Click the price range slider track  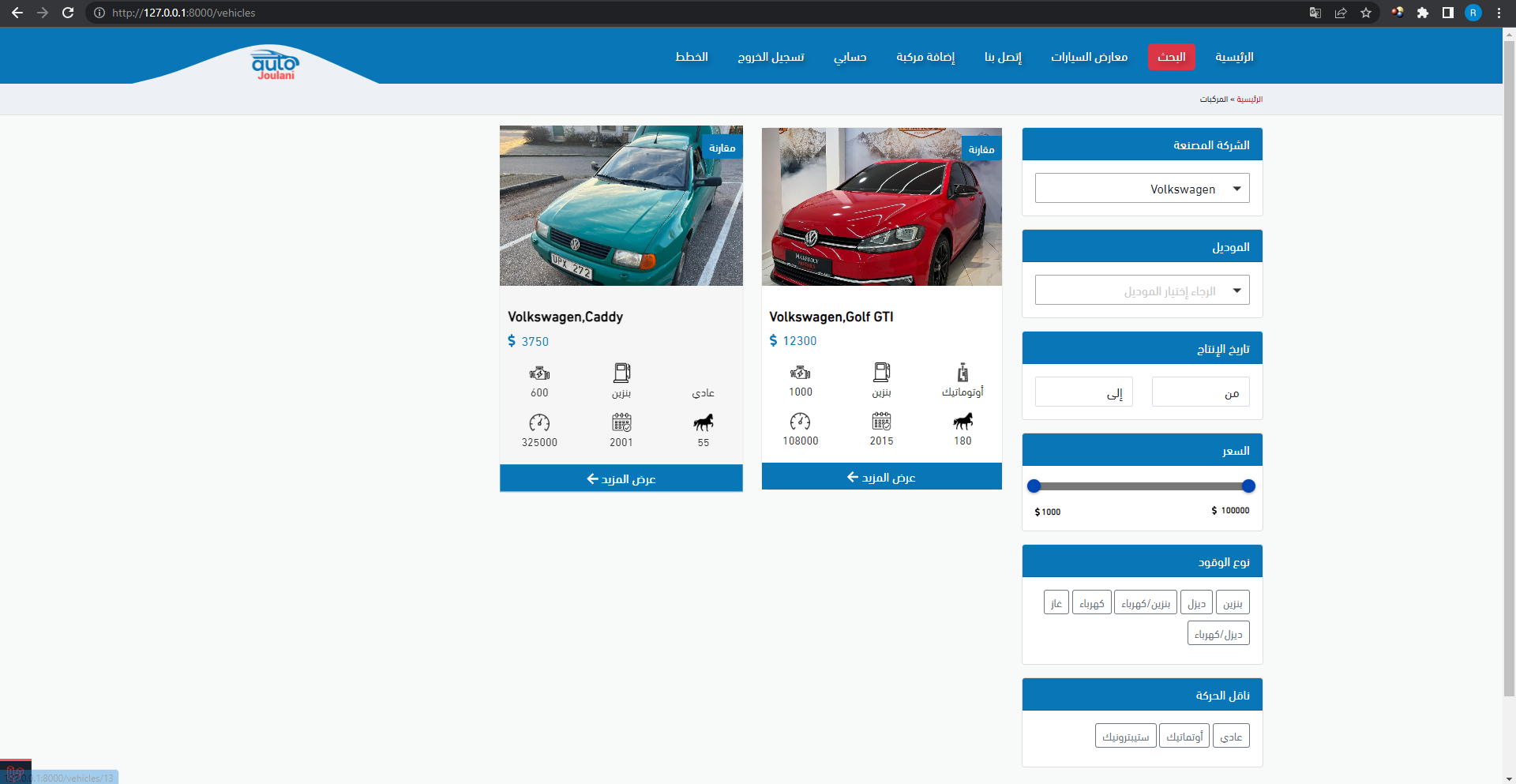click(x=1142, y=486)
